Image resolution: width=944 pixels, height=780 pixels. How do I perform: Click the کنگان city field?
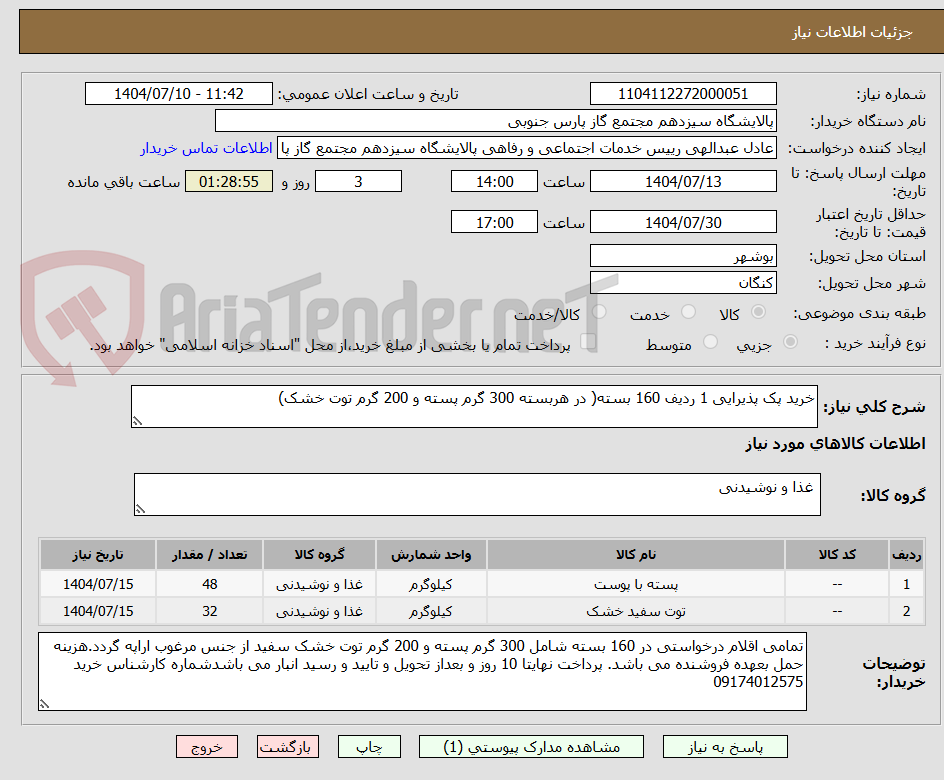(x=683, y=281)
